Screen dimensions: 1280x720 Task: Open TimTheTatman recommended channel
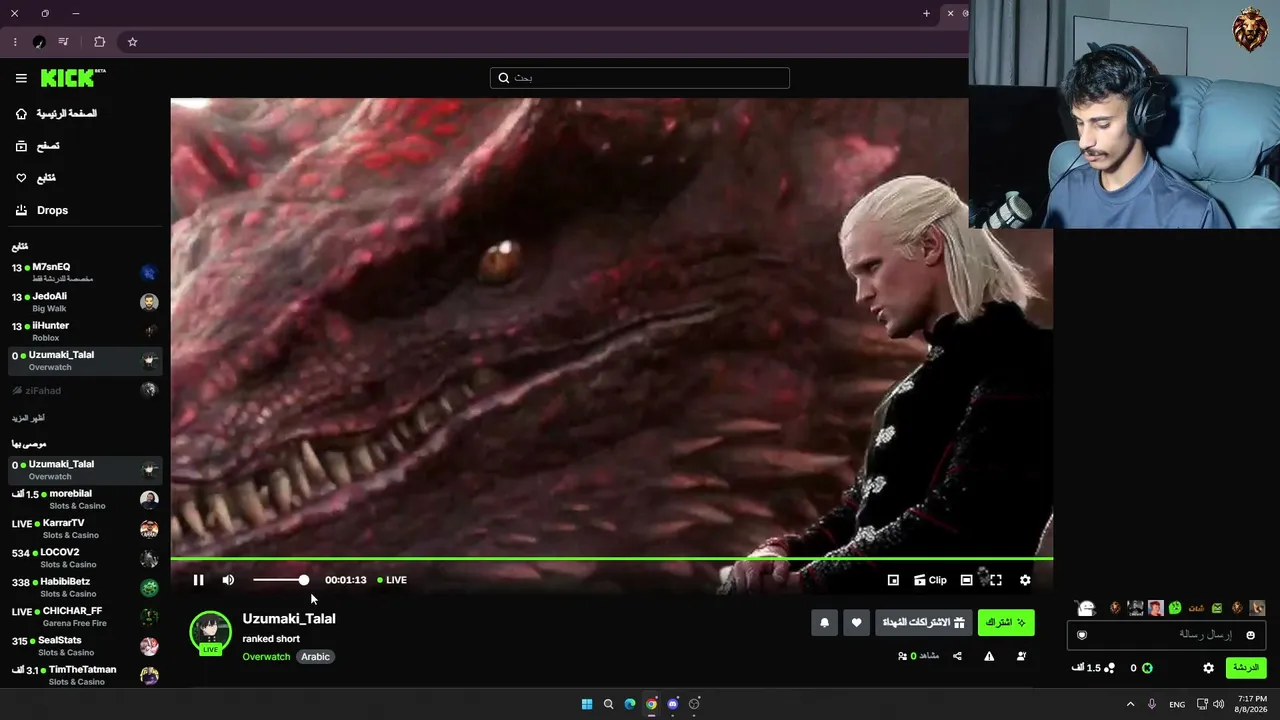click(85, 675)
